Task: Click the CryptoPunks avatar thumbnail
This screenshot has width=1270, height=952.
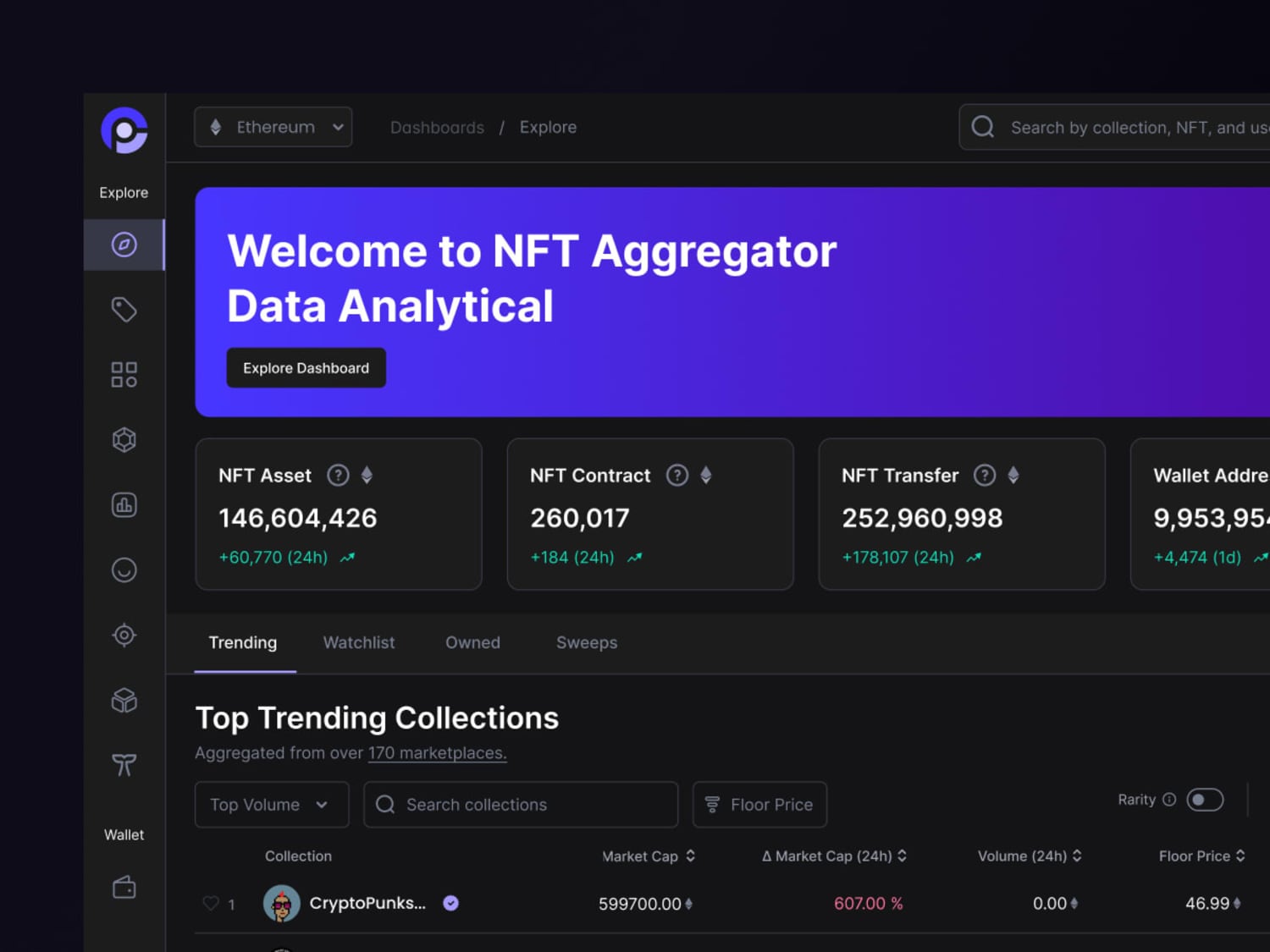Action: 282,904
